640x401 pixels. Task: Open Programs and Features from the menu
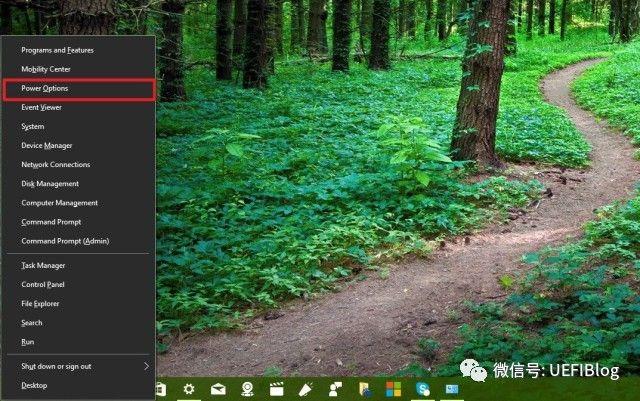point(78,50)
